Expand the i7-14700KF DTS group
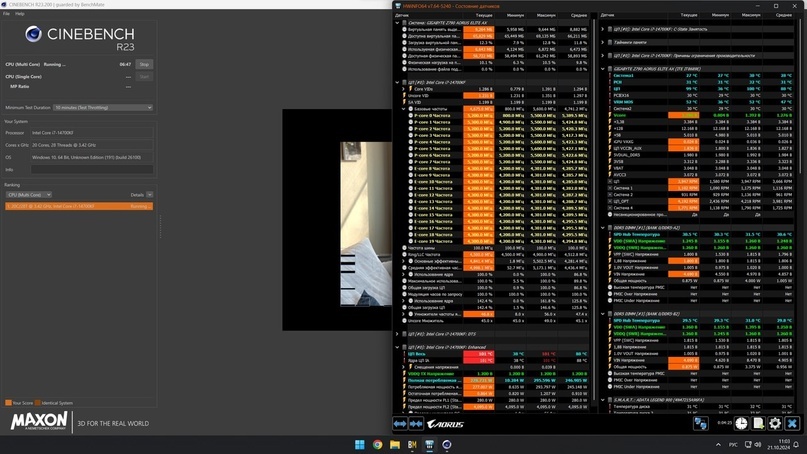Screen dimensions: 807x454 [397, 334]
